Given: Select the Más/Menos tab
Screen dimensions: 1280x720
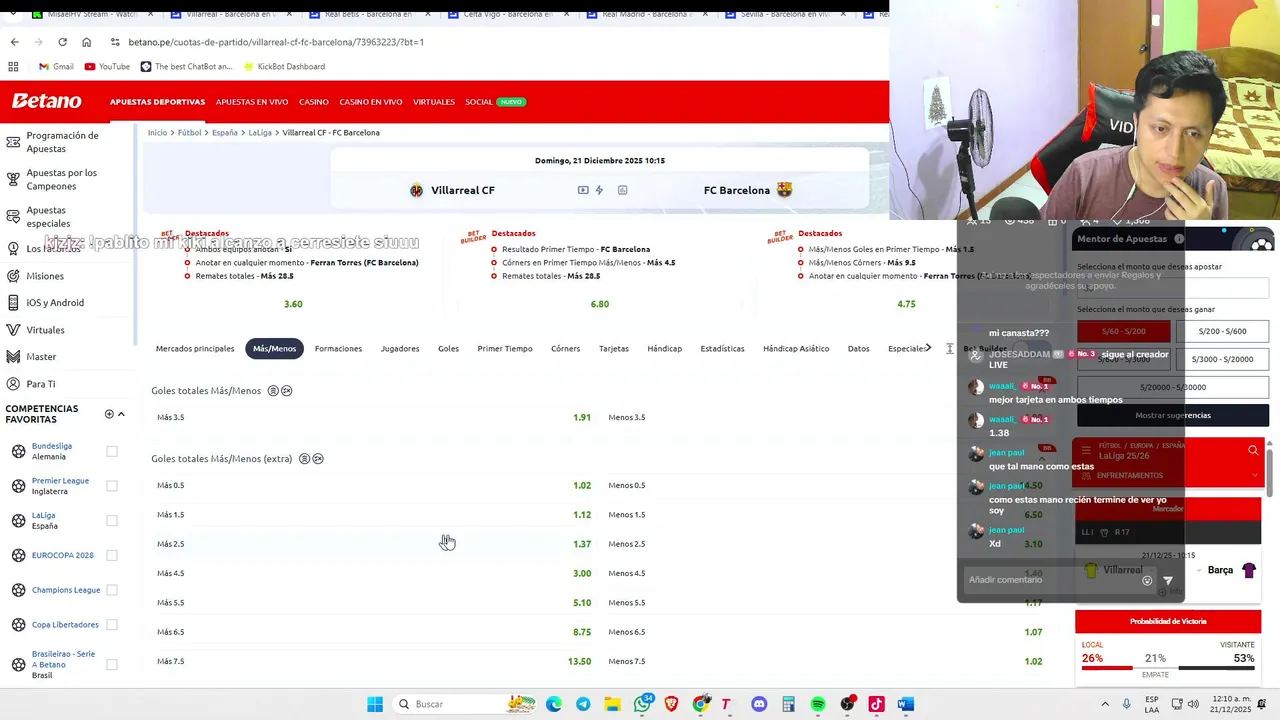Looking at the screenshot, I should (x=274, y=349).
